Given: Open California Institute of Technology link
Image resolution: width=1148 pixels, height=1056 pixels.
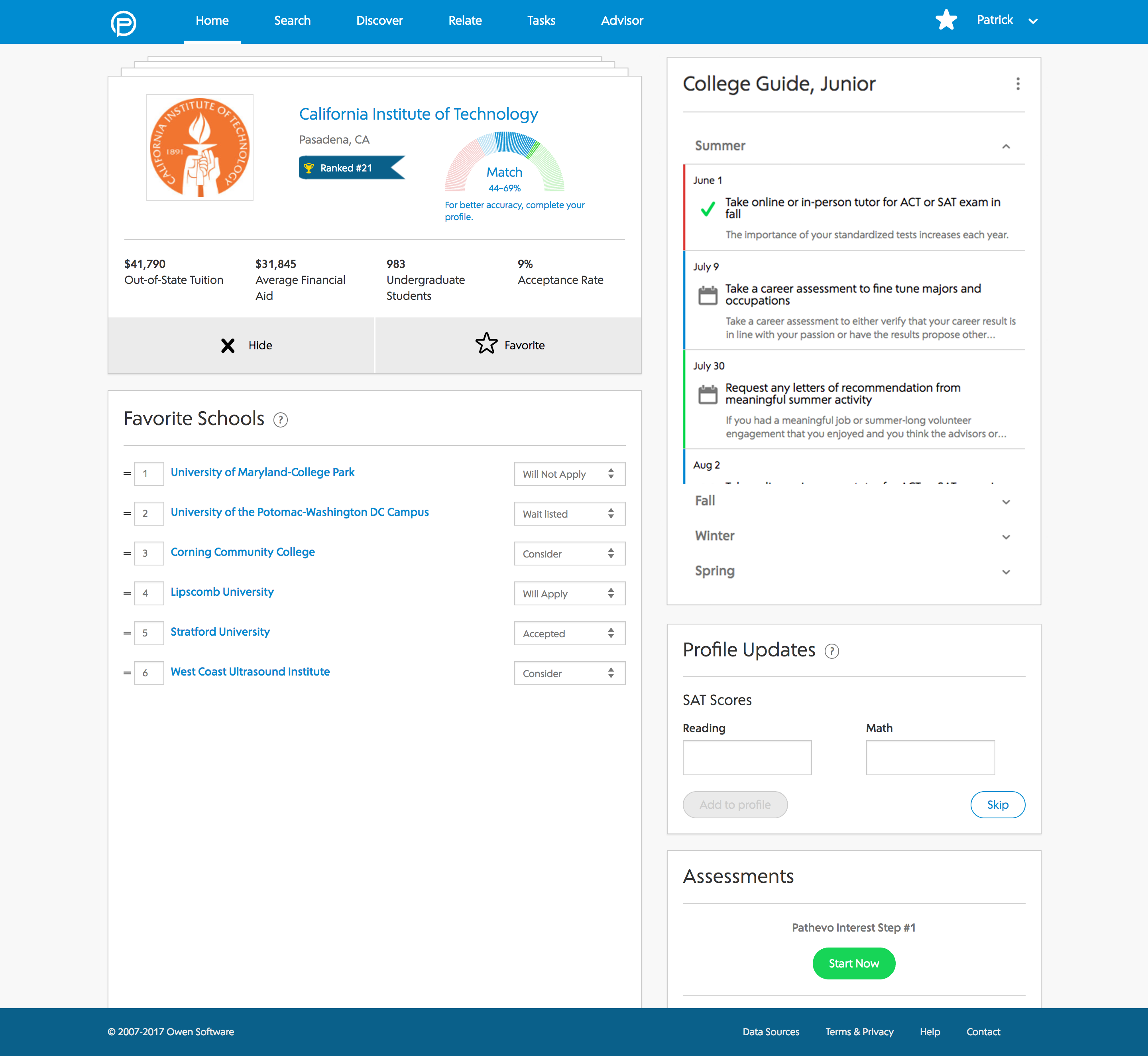Looking at the screenshot, I should pyautogui.click(x=418, y=114).
